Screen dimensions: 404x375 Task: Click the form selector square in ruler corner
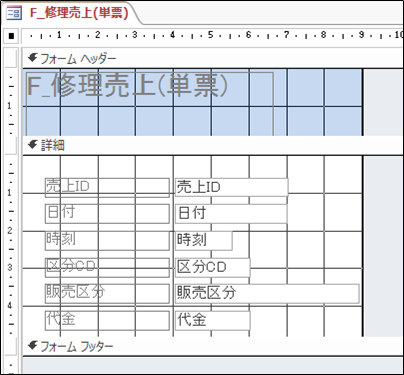11,36
